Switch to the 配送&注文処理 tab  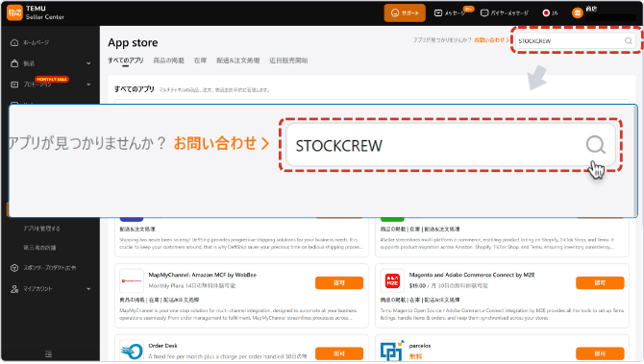[x=238, y=60]
